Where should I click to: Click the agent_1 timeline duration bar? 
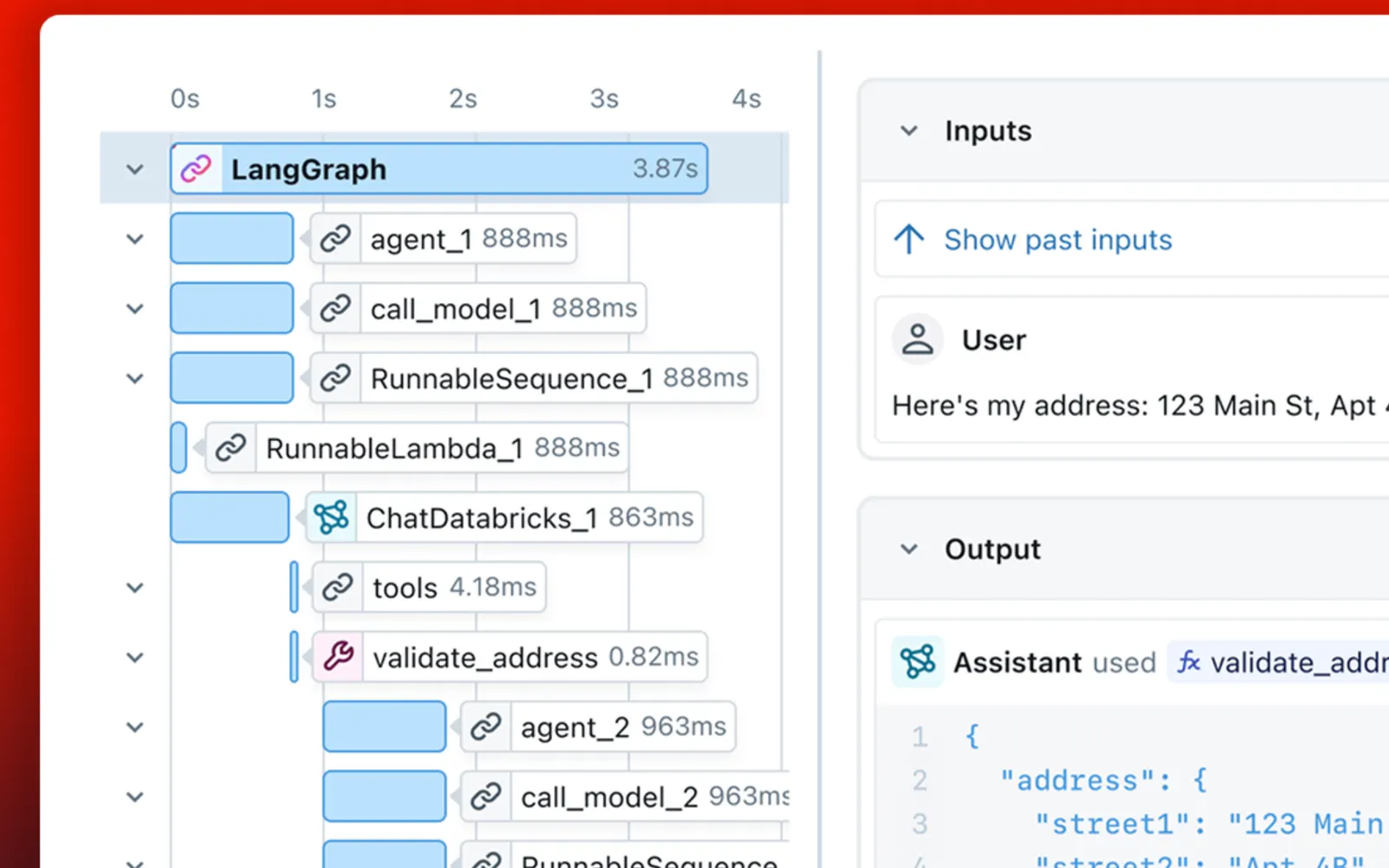[x=232, y=239]
